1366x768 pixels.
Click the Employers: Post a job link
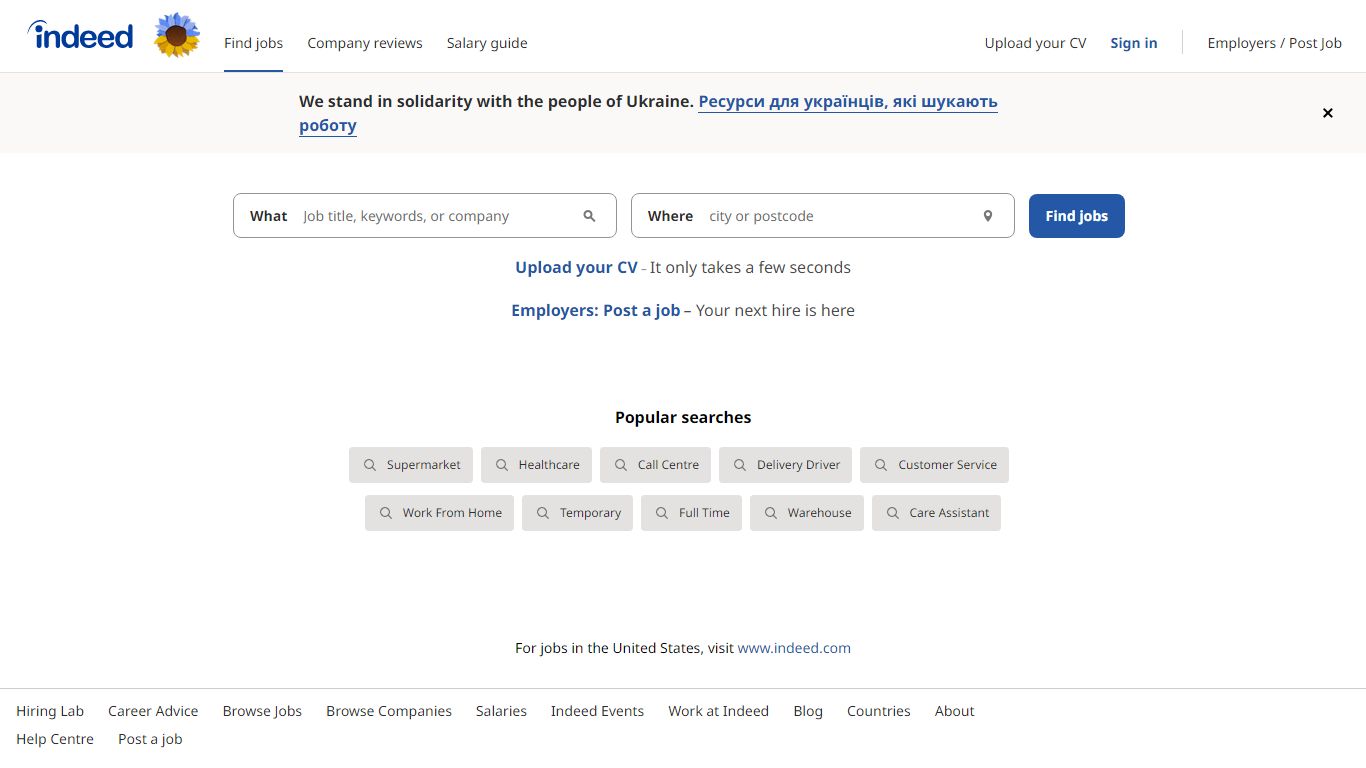coord(596,310)
